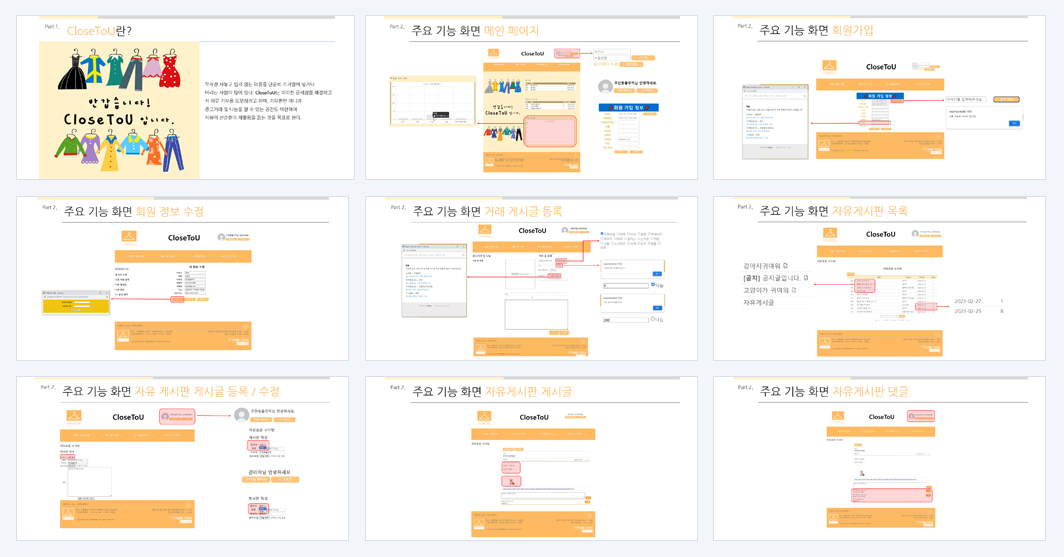The image size is (1064, 557).
Task: Click the chart popup in 메인 페이지 slide
Action: pyautogui.click(x=432, y=100)
